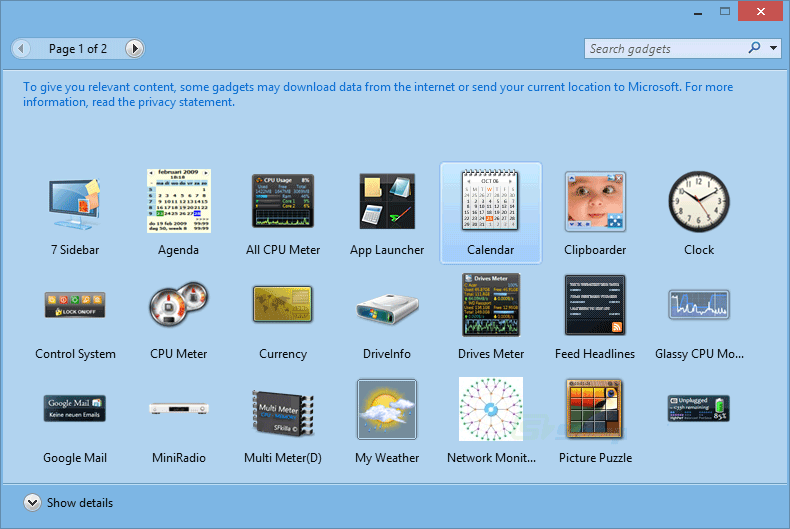Go to previous gadget page
Screen dimensions: 790x529
[x=22, y=48]
